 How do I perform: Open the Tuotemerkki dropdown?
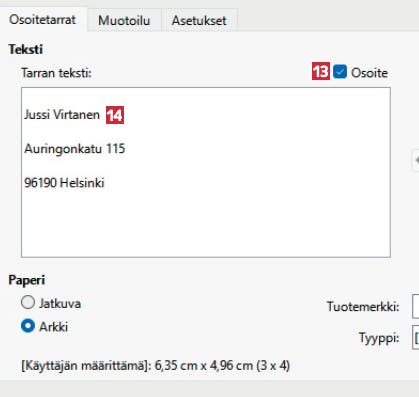tap(416, 307)
